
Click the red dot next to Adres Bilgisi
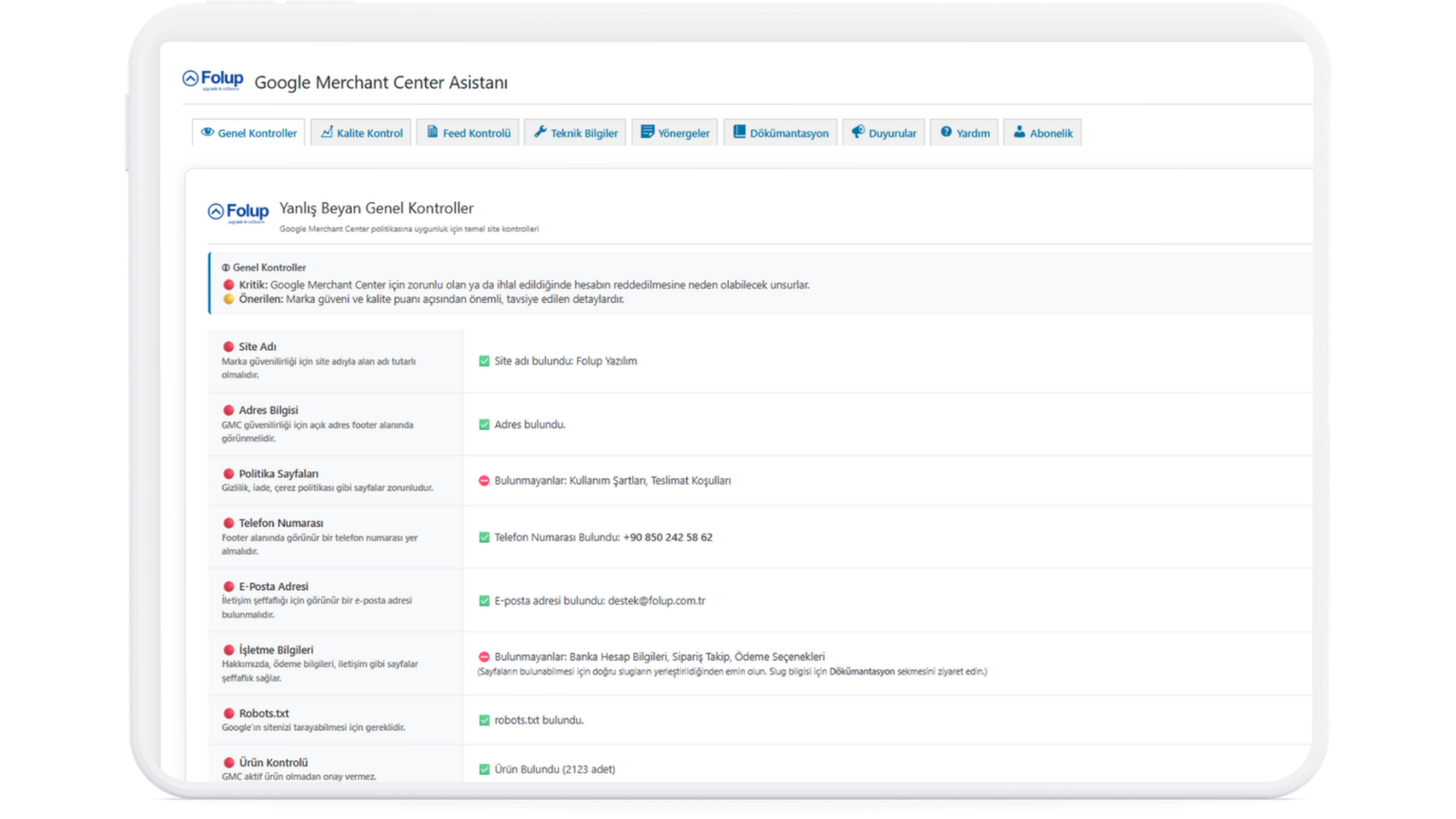point(228,410)
